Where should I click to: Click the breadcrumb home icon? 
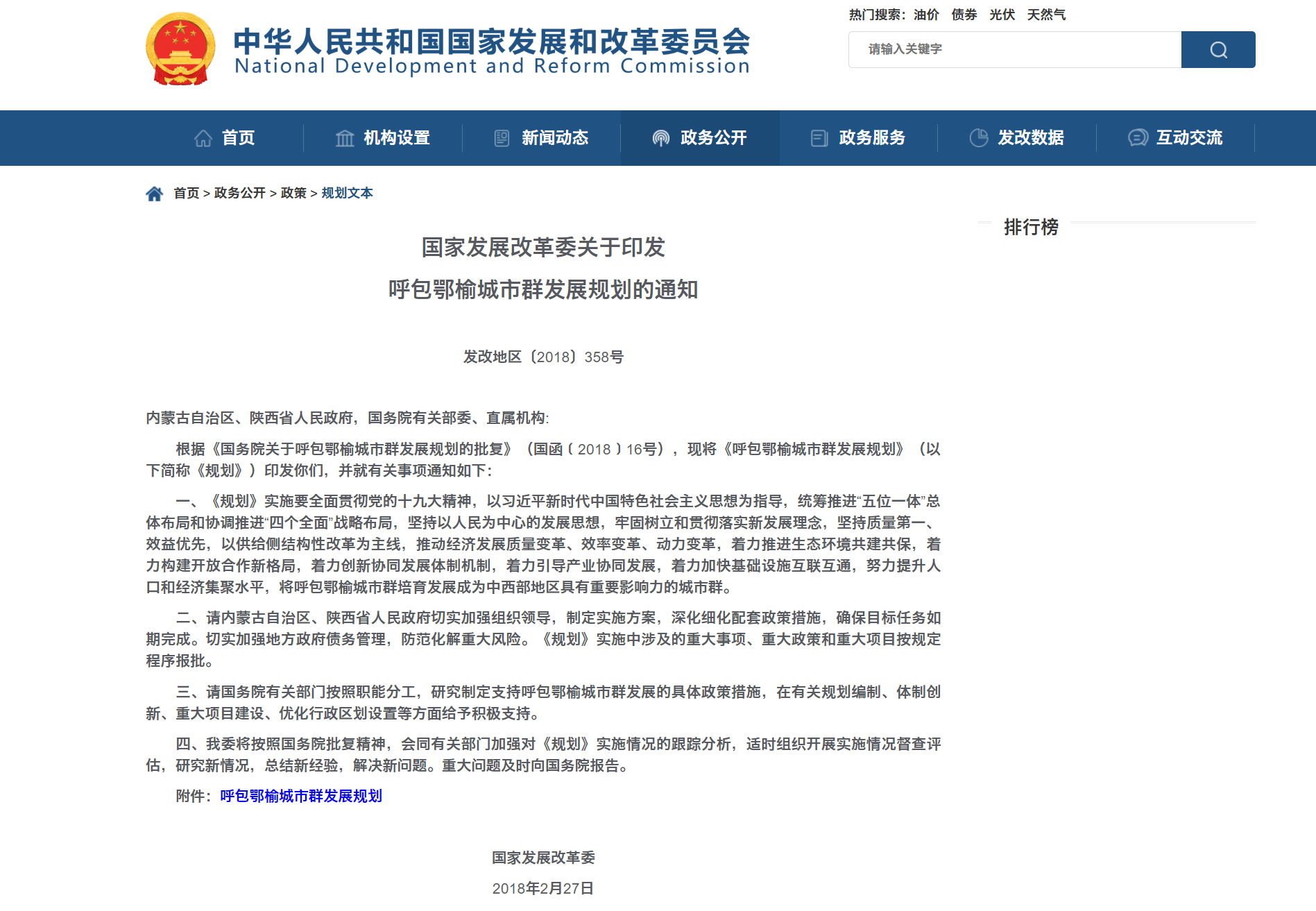point(154,194)
